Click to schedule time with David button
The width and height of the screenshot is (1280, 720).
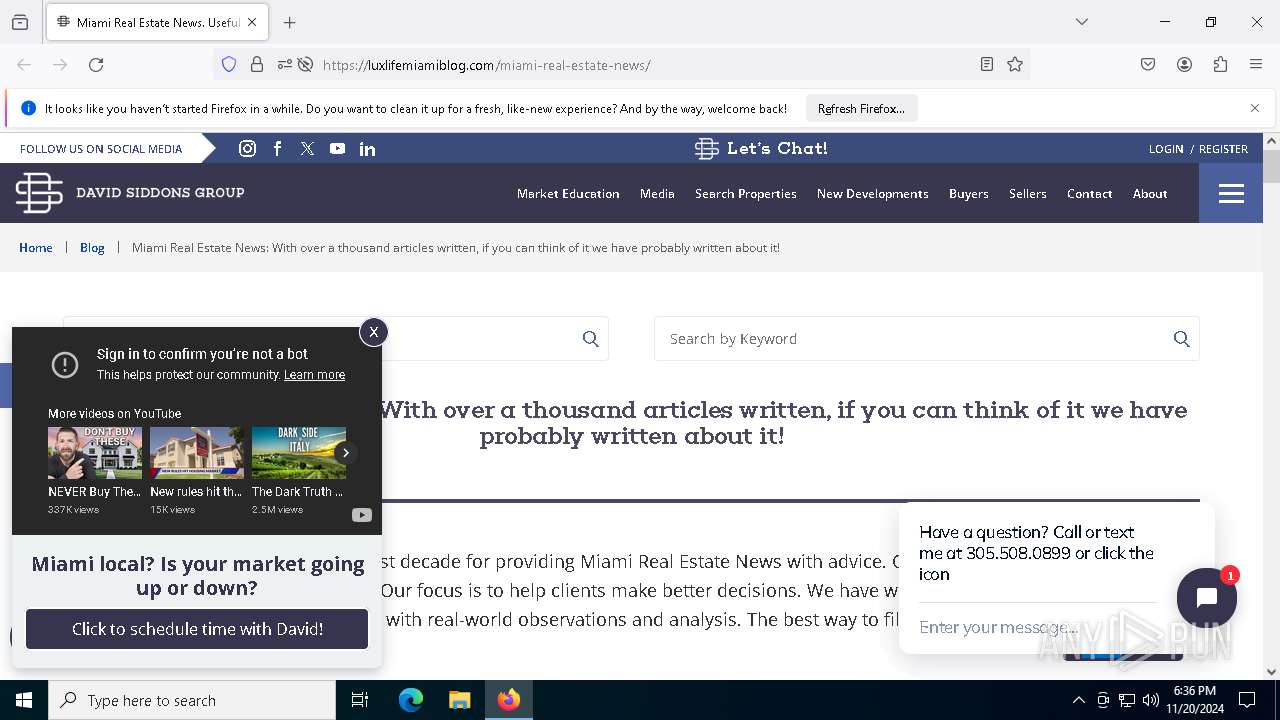coord(197,629)
